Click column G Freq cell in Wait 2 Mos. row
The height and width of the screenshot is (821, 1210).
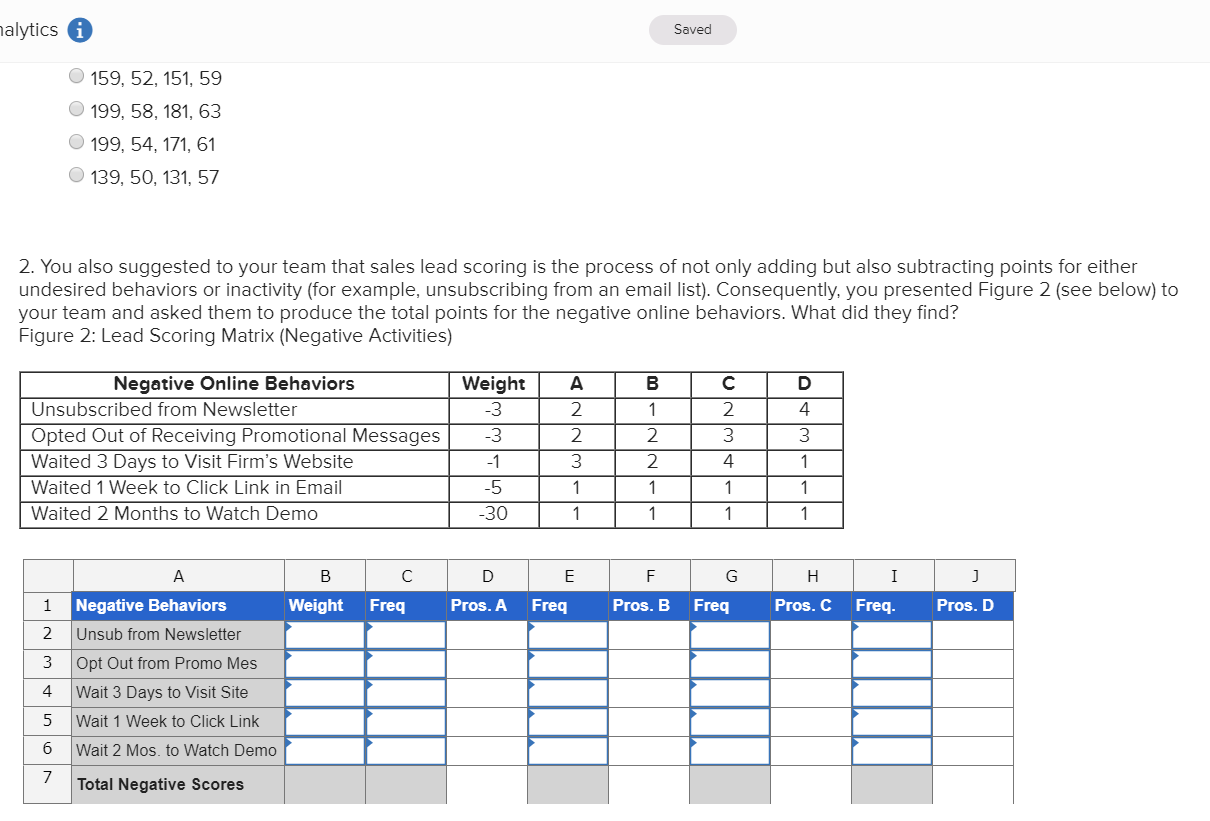[x=730, y=751]
